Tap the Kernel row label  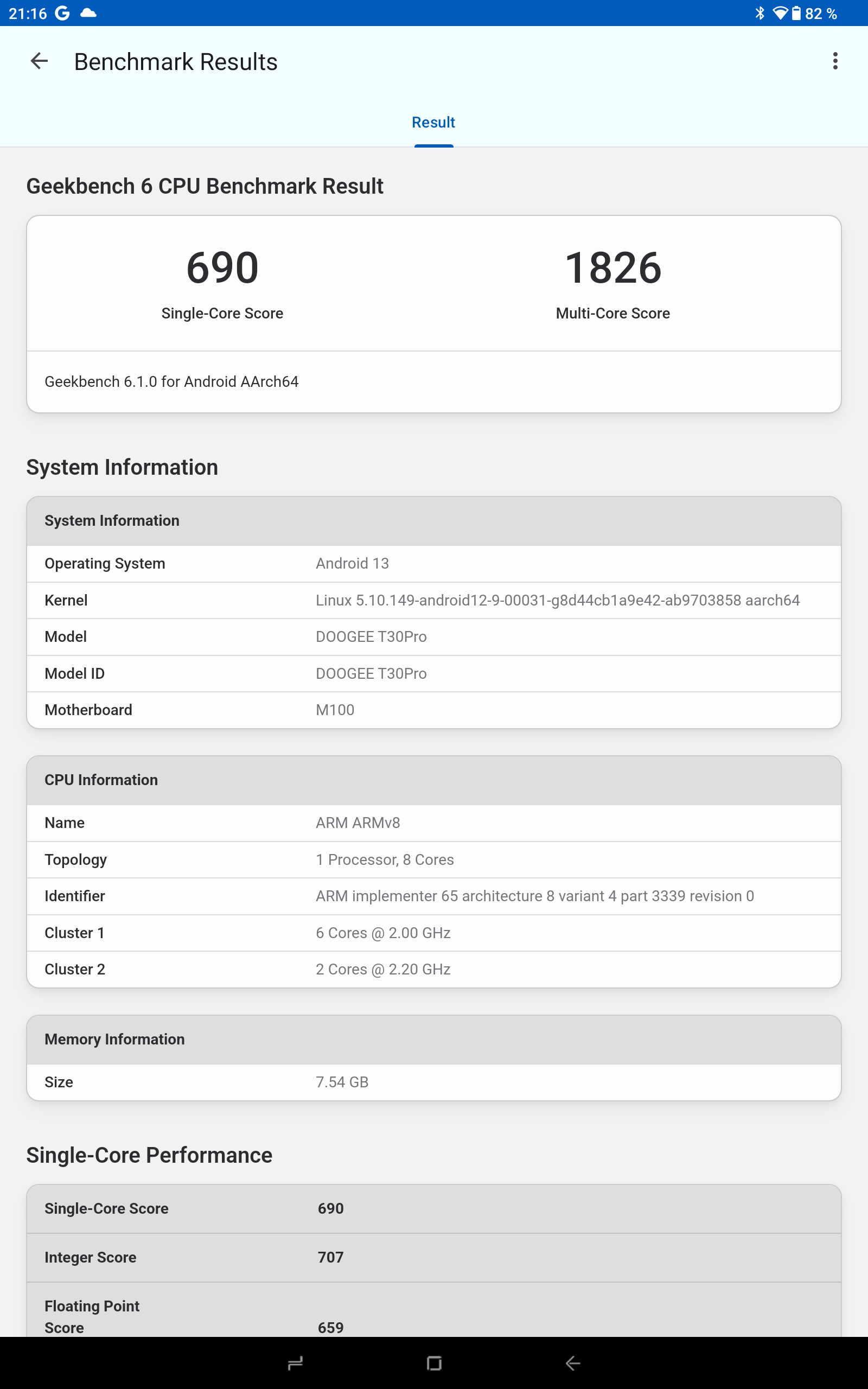66,601
